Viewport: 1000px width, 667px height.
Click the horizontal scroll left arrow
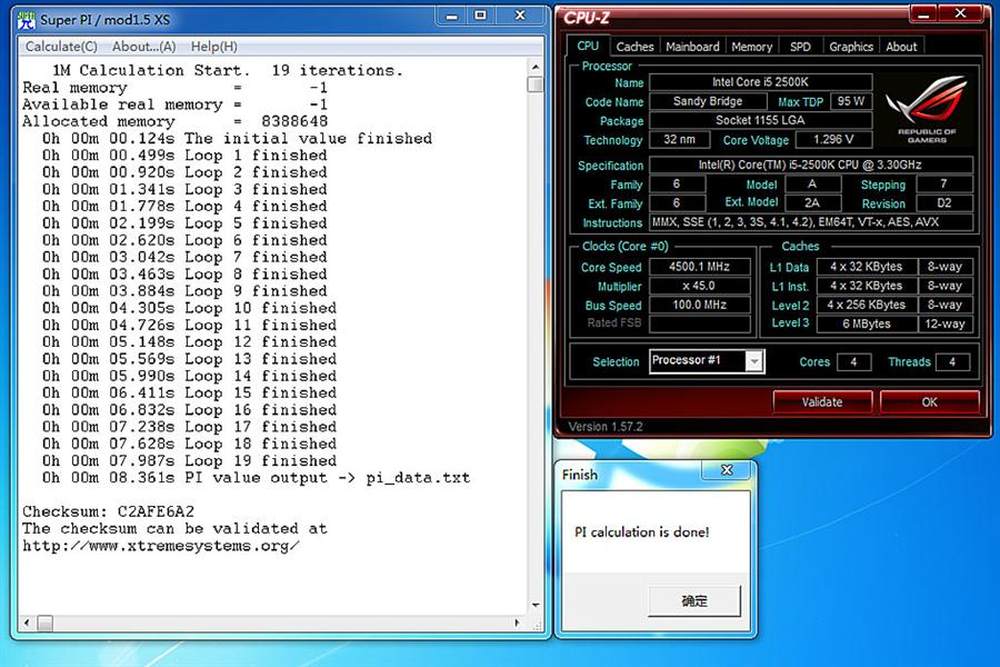tap(27, 622)
